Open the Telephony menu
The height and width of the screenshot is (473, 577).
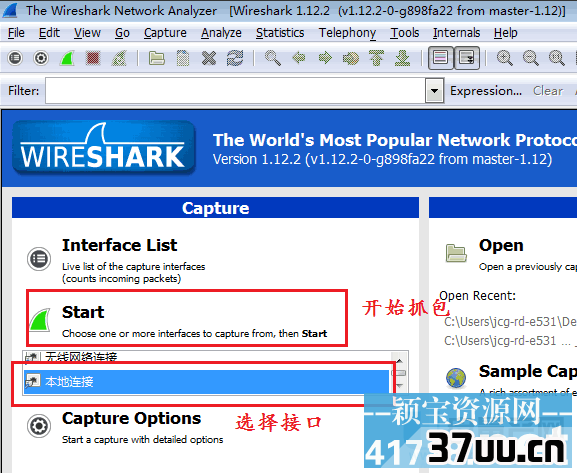(347, 33)
